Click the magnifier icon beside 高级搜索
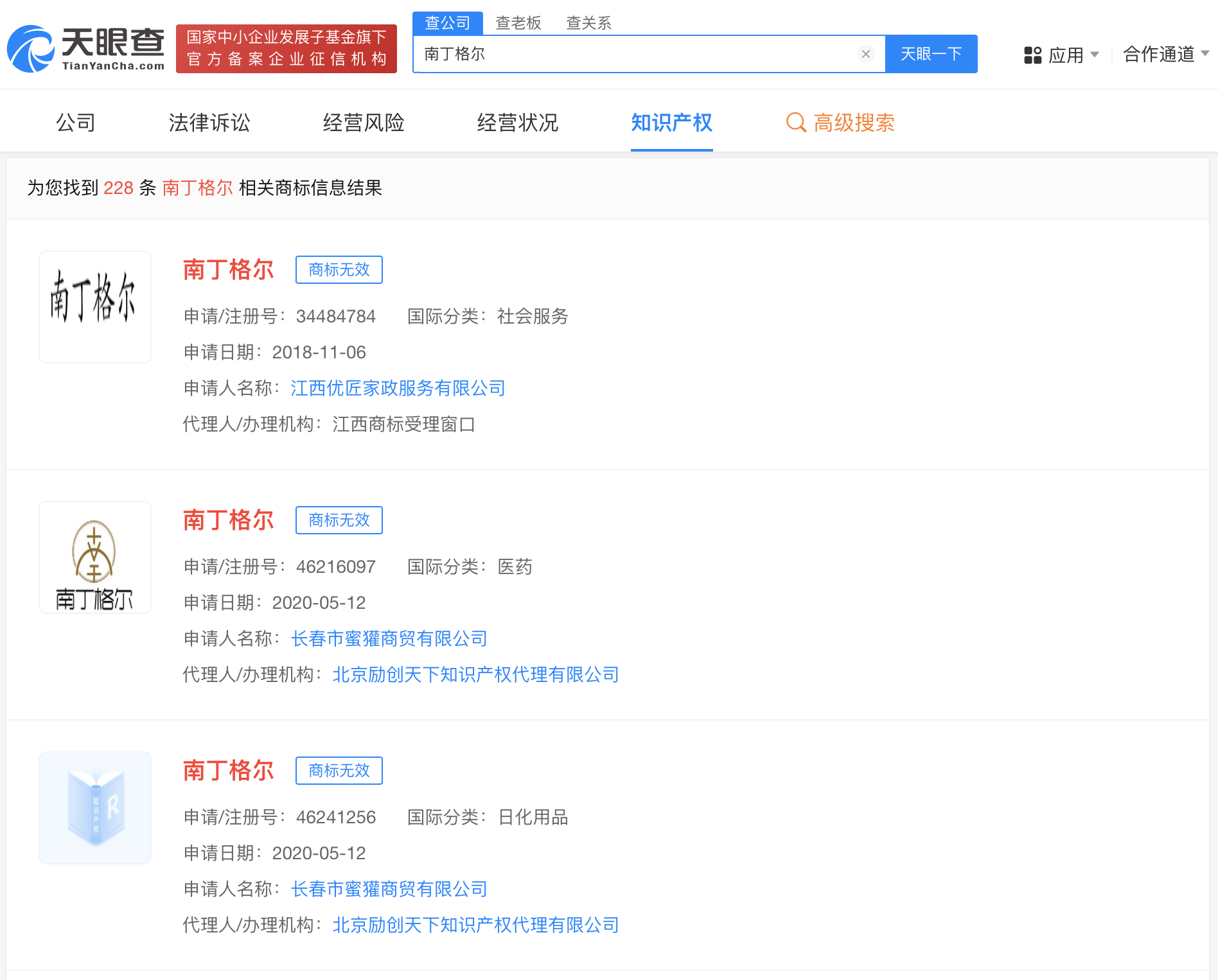The width and height of the screenshot is (1218, 980). [x=796, y=122]
